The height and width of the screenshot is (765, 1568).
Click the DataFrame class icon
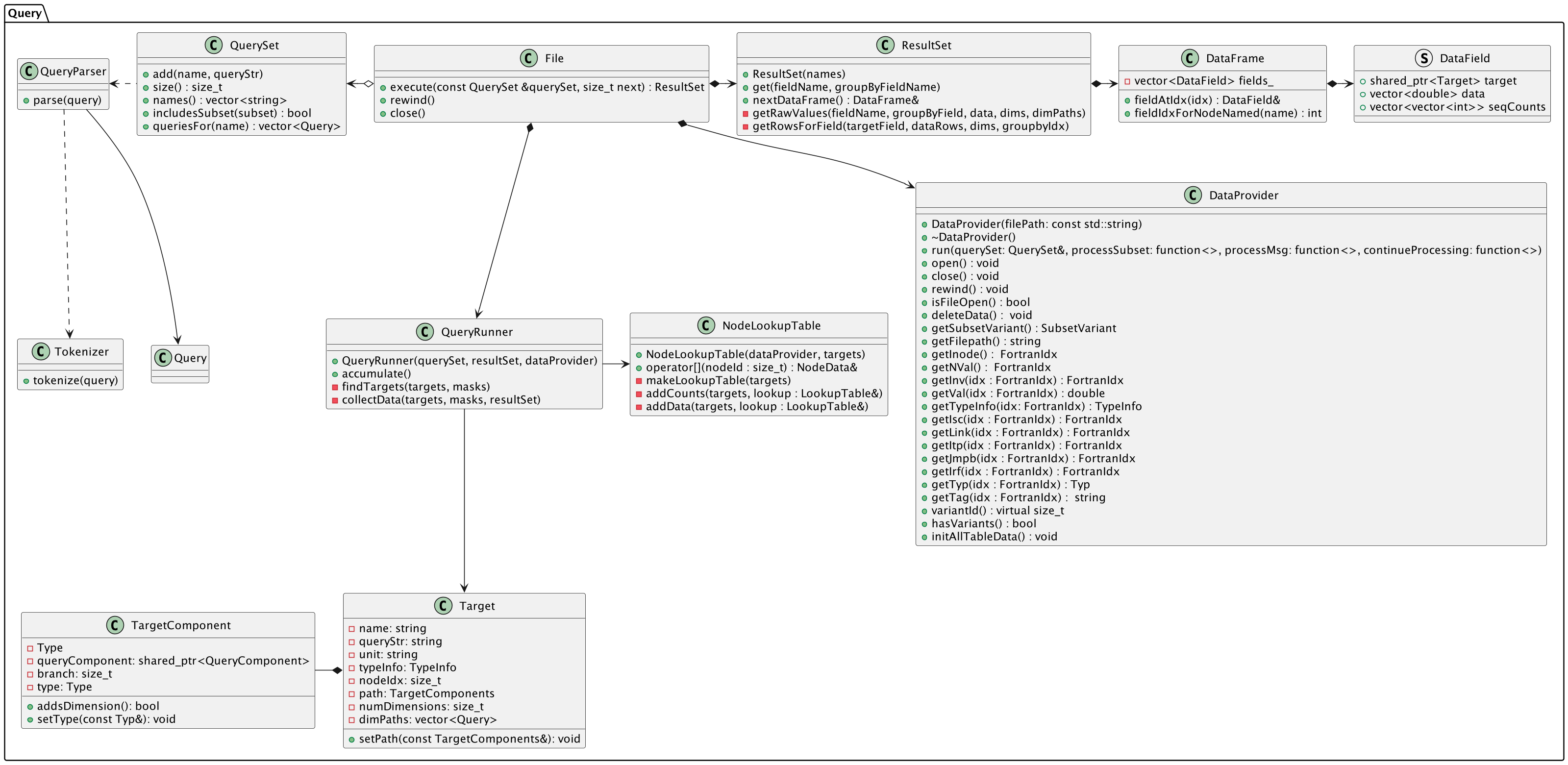point(1190,58)
